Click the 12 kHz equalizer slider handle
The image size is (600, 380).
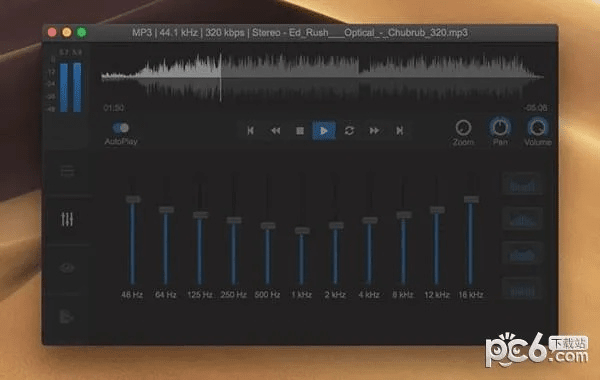[437, 210]
